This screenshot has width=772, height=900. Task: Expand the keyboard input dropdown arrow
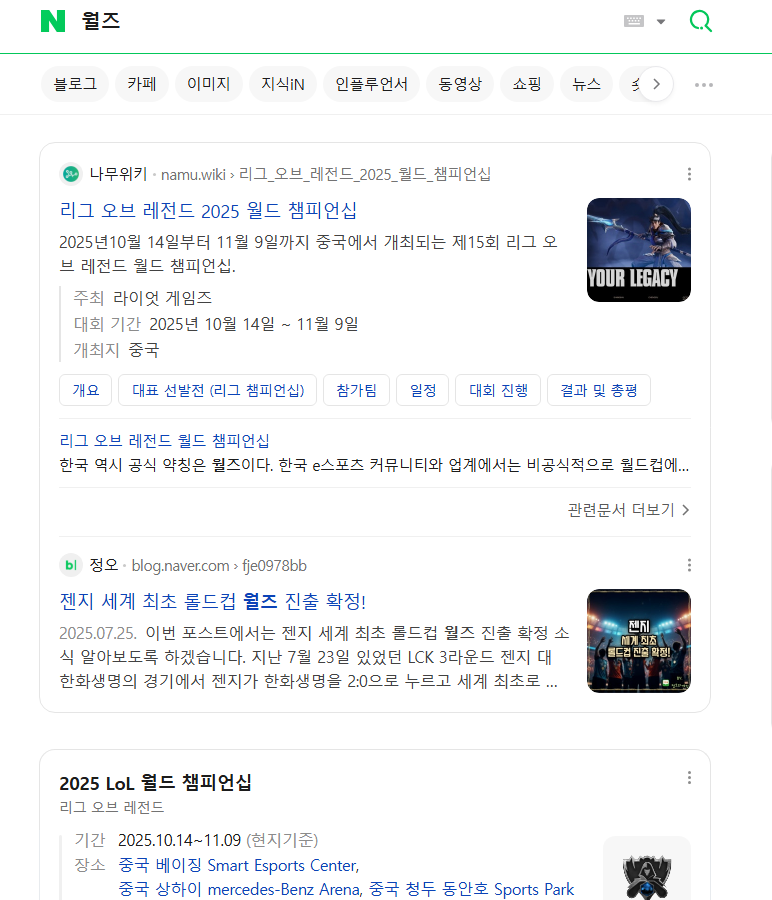tap(661, 22)
